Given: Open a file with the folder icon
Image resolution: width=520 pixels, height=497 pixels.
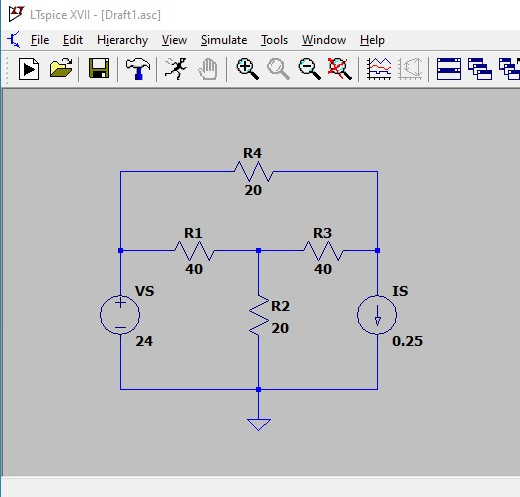Looking at the screenshot, I should point(61,69).
